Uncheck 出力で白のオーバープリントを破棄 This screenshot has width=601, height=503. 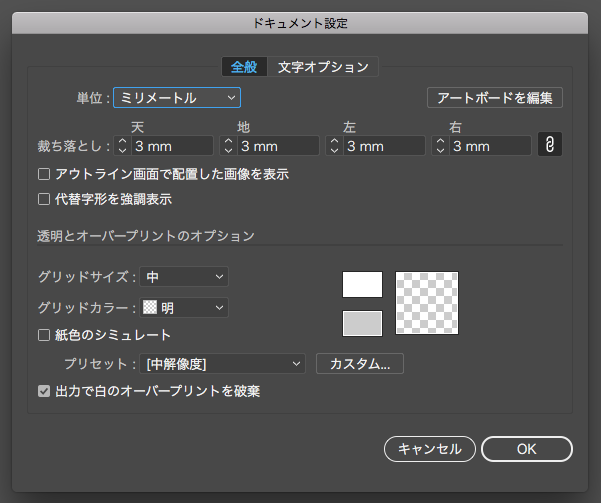(x=44, y=391)
